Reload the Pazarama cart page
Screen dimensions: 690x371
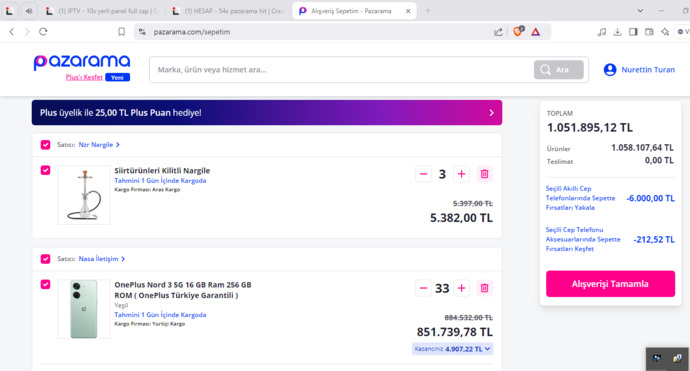tap(43, 32)
